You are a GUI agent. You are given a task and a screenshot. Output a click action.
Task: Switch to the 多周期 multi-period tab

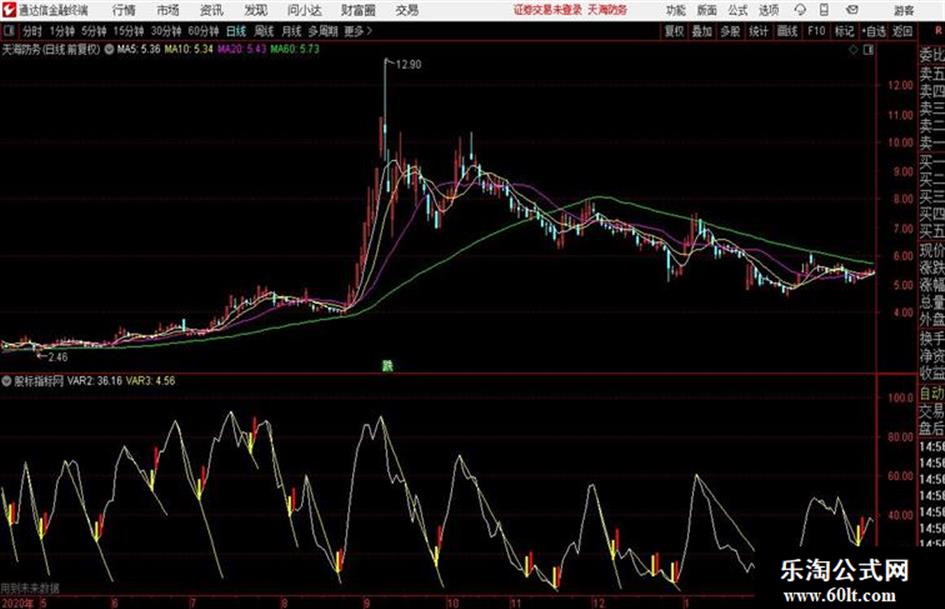(x=323, y=31)
